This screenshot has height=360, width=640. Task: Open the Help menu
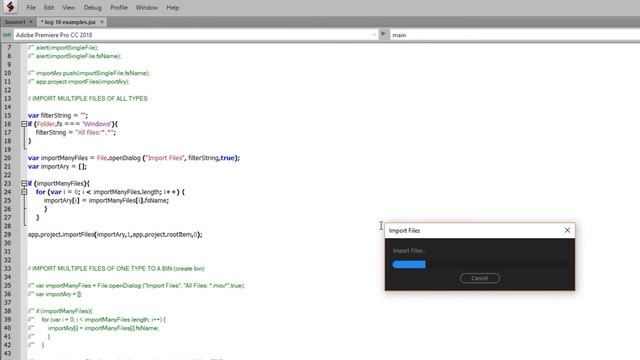[173, 7]
